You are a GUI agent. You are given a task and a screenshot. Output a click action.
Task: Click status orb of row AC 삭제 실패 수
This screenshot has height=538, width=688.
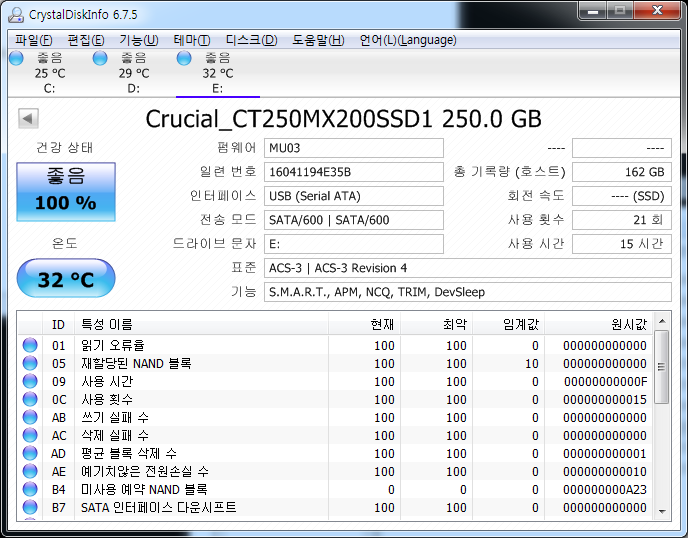pos(30,435)
